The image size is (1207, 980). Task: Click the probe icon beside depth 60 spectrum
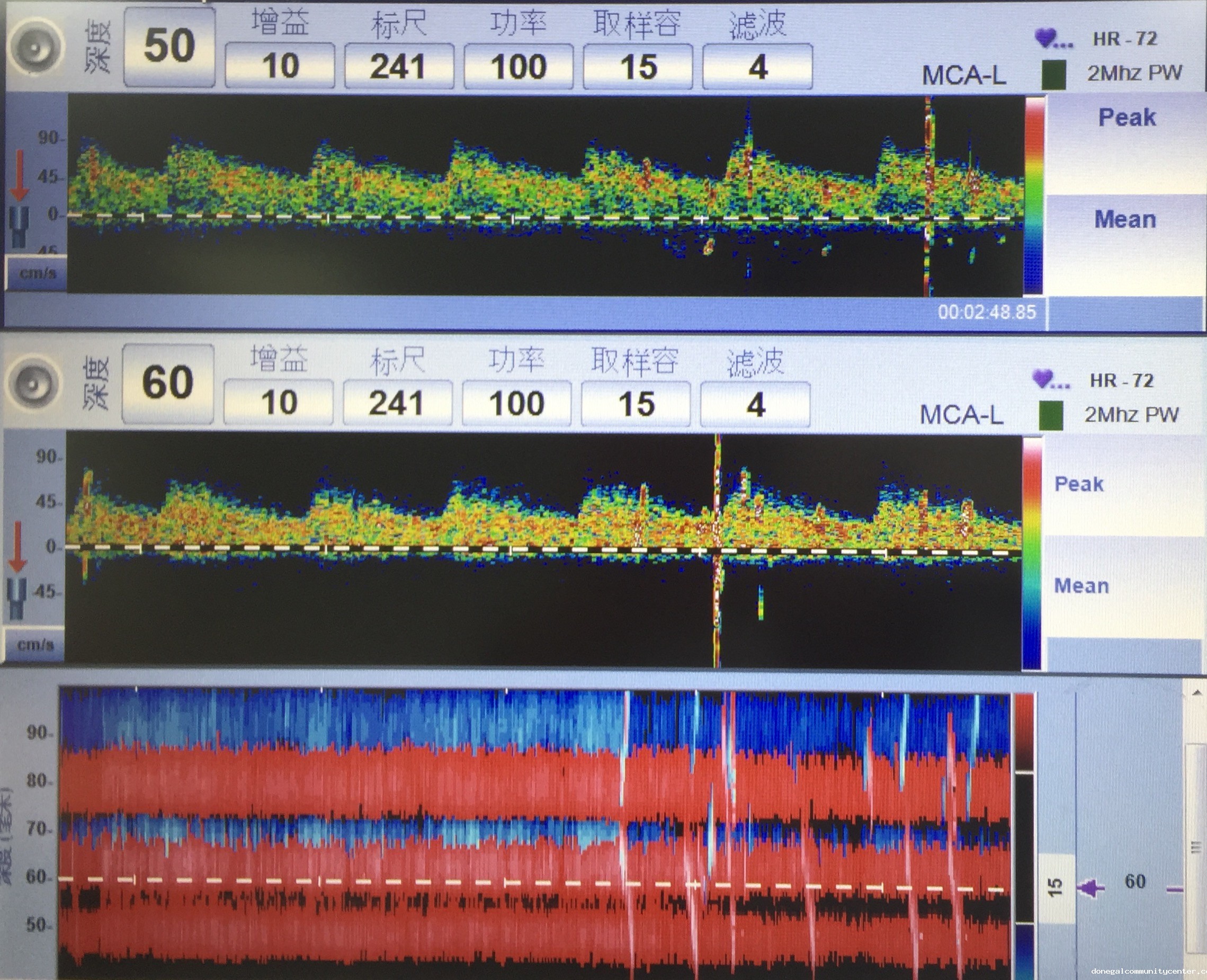click(x=17, y=600)
